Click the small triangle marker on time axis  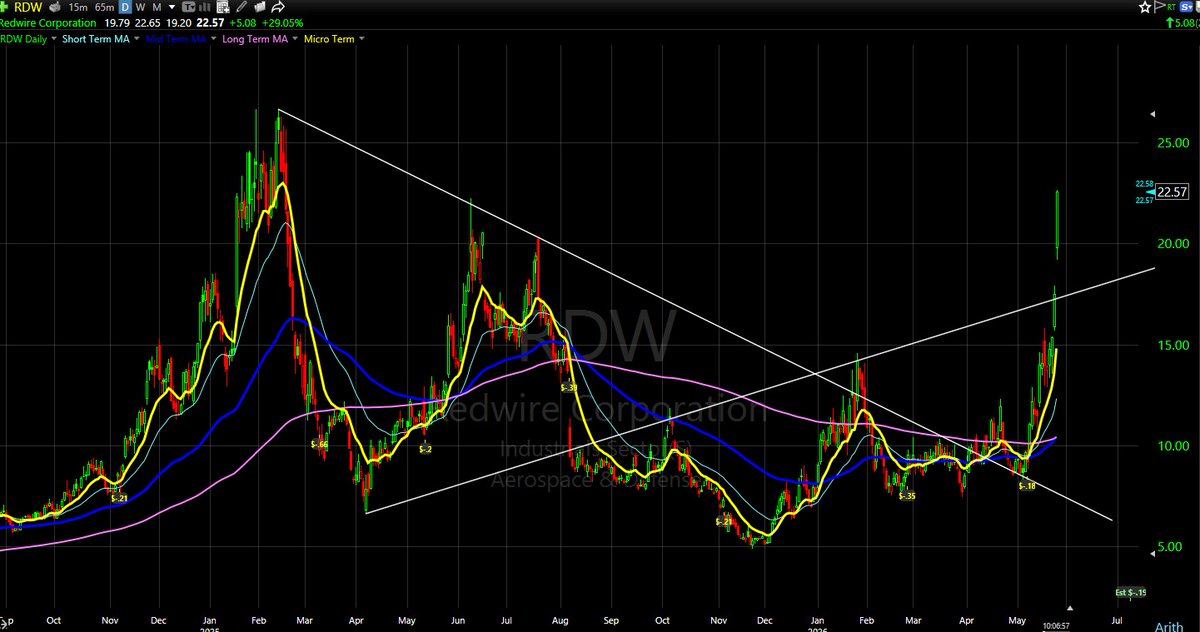pos(1070,608)
